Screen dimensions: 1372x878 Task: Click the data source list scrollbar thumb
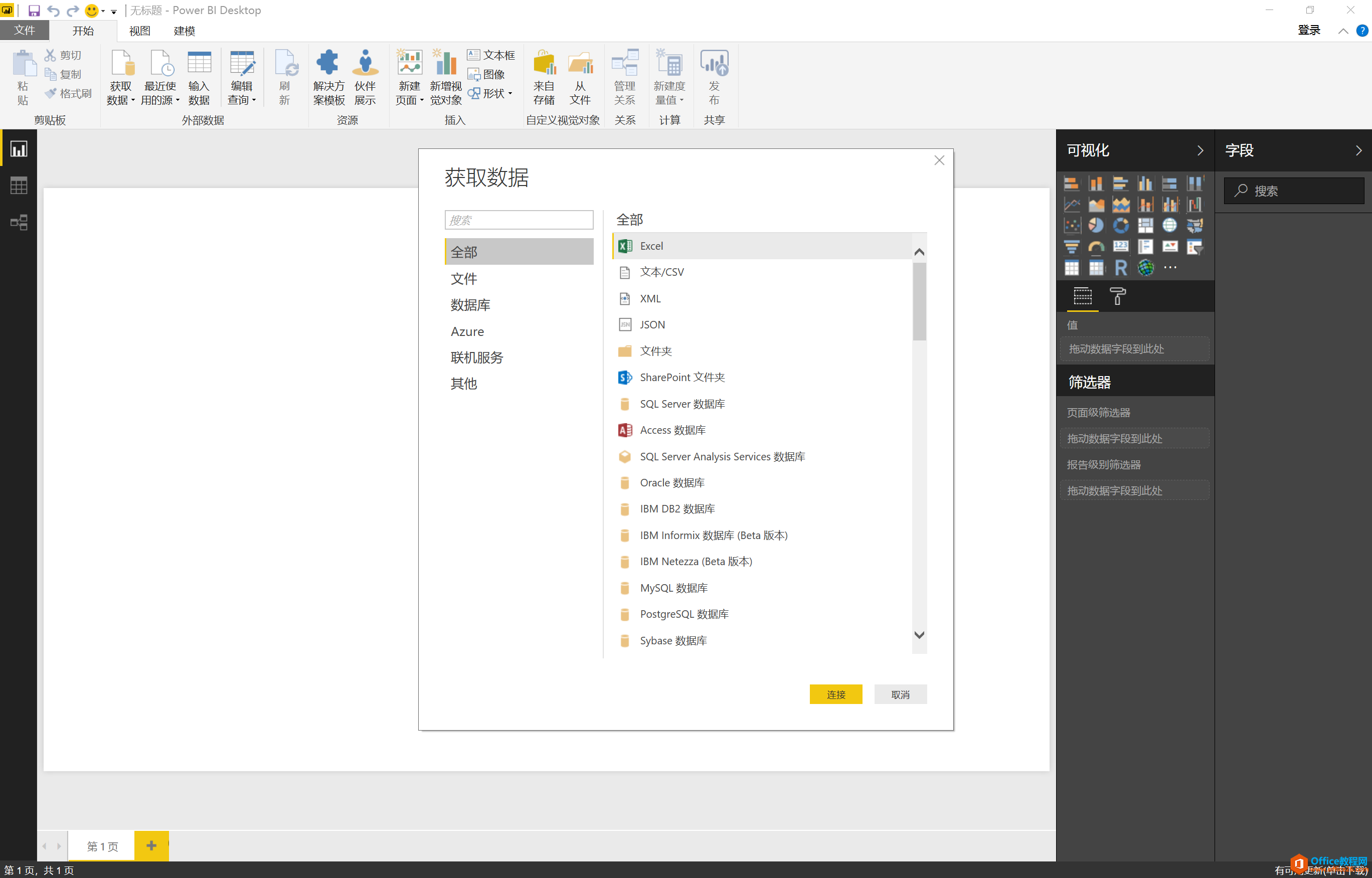click(x=919, y=301)
